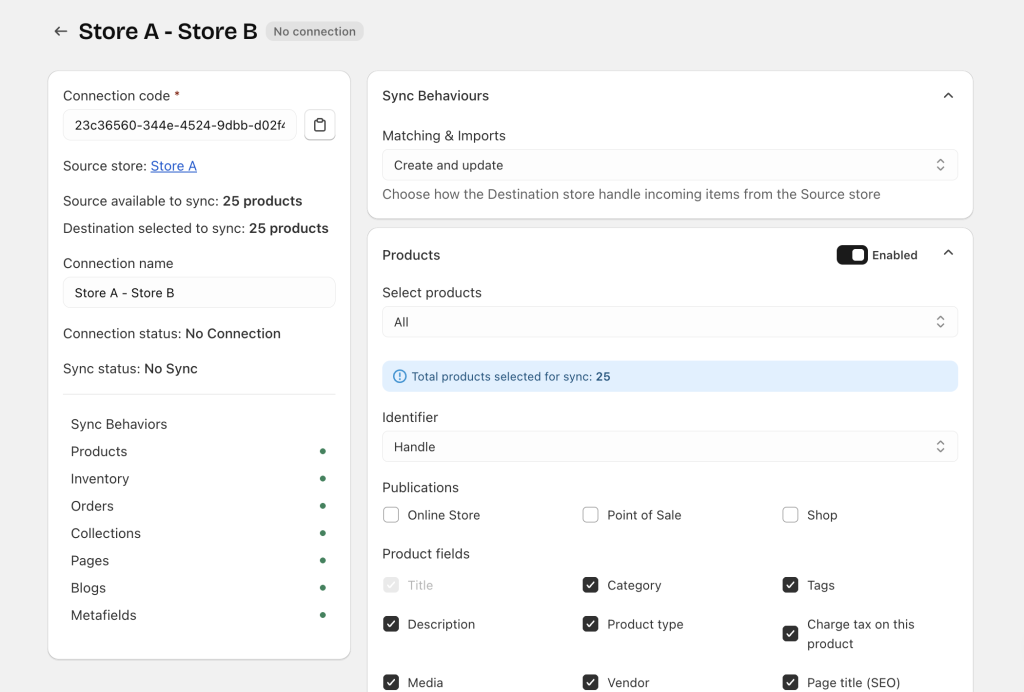This screenshot has width=1024, height=692.
Task: Click the Connection name input field
Action: [x=199, y=293]
